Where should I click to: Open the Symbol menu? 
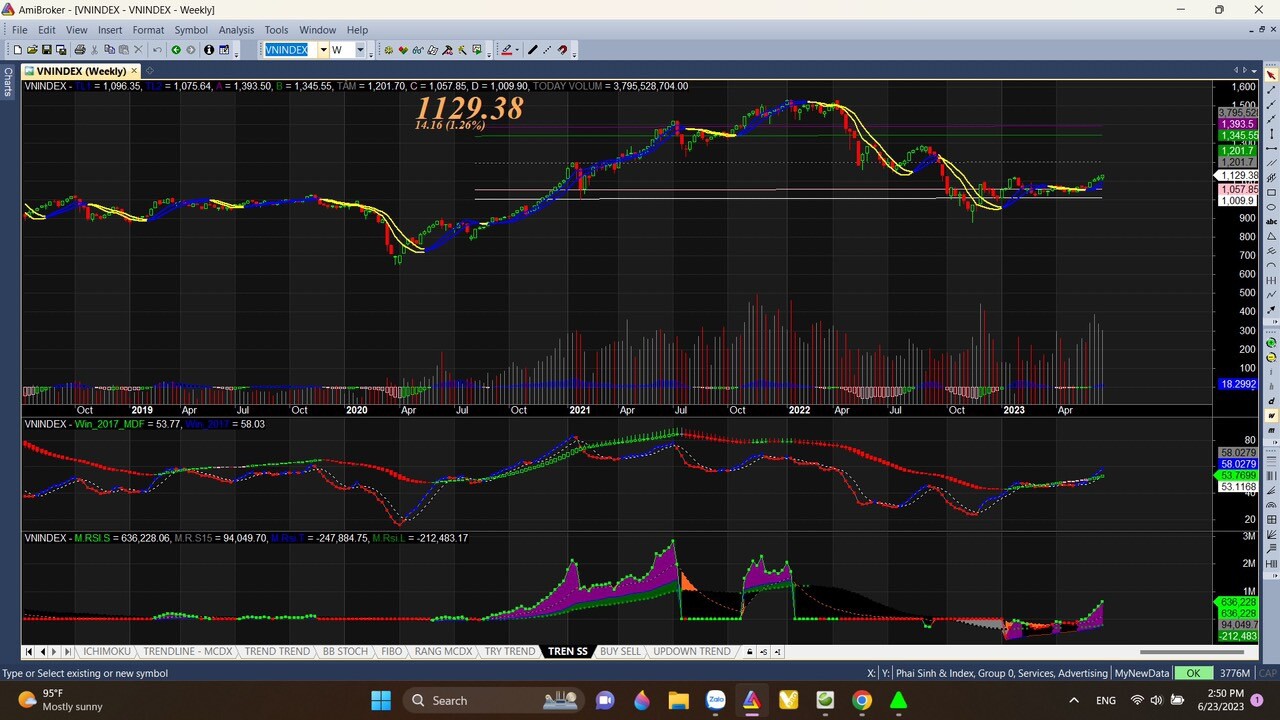(191, 30)
